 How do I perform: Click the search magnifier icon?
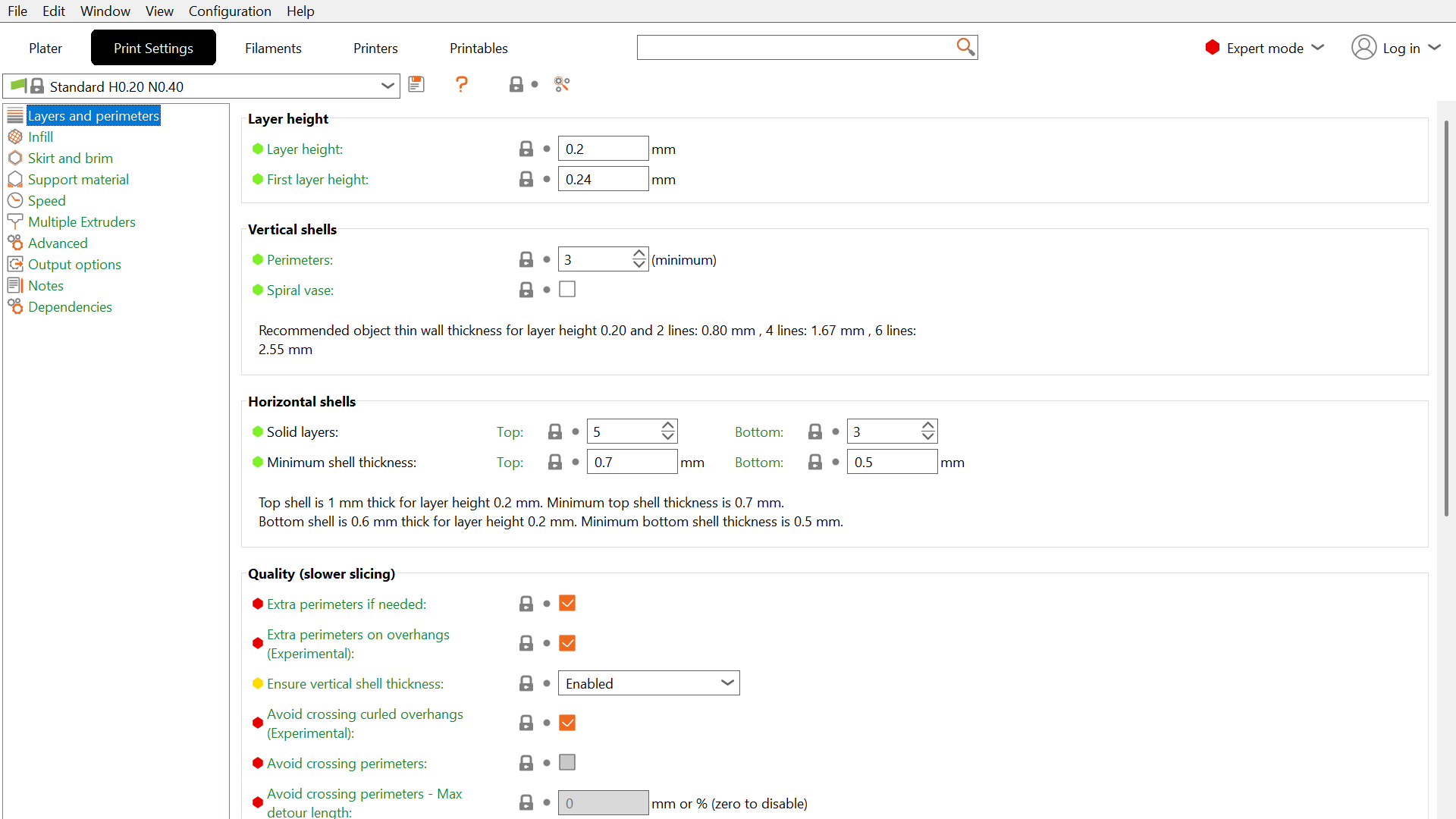965,47
